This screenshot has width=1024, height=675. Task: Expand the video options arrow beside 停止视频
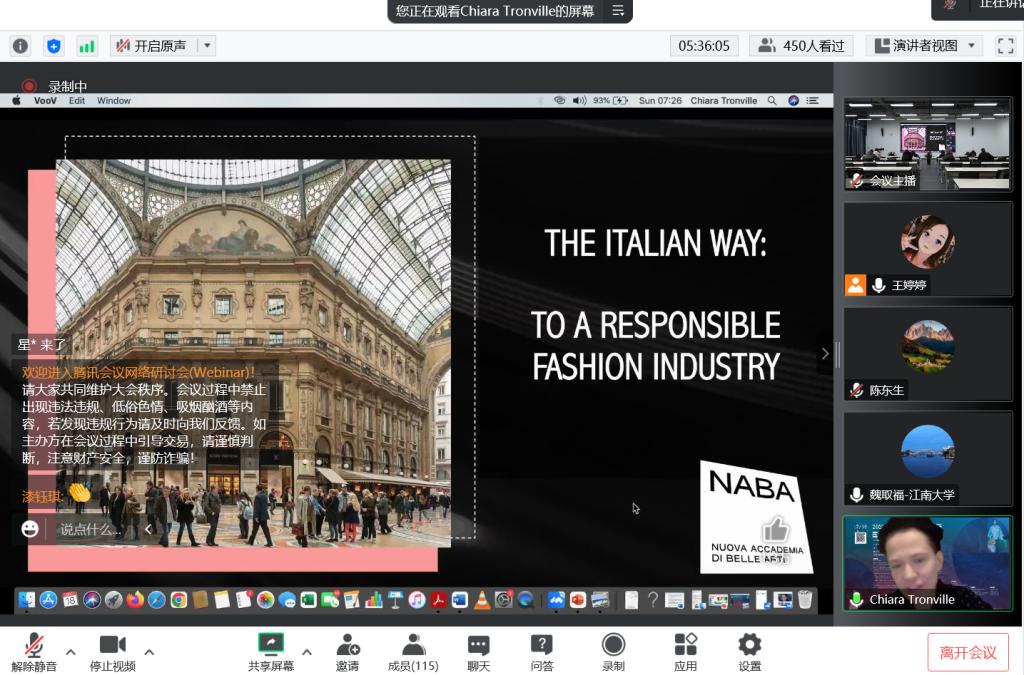point(149,652)
